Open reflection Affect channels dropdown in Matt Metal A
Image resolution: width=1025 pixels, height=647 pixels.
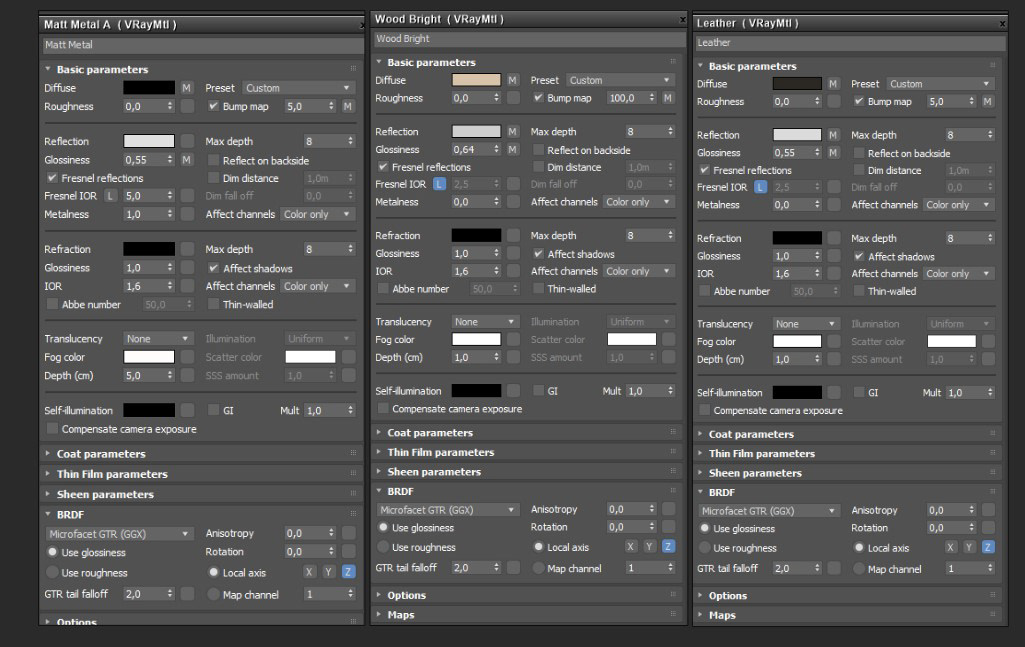click(317, 214)
